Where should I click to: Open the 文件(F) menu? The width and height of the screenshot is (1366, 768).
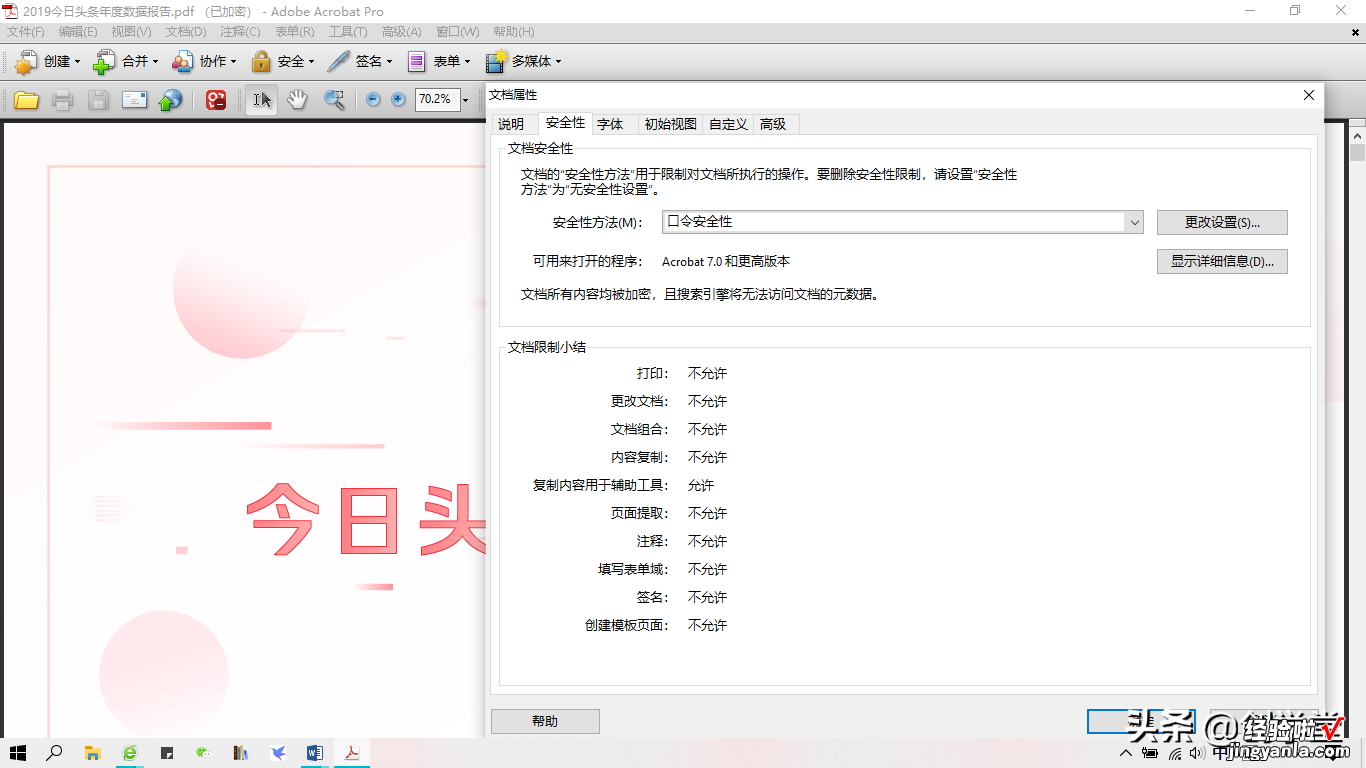[x=26, y=32]
